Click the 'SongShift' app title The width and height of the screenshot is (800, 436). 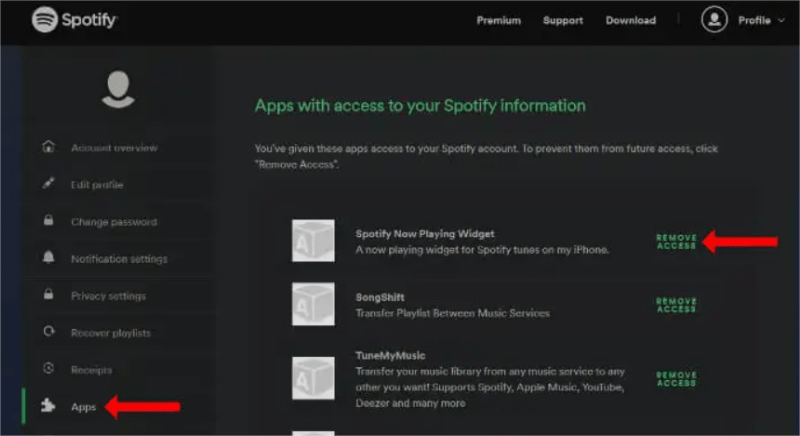click(380, 297)
